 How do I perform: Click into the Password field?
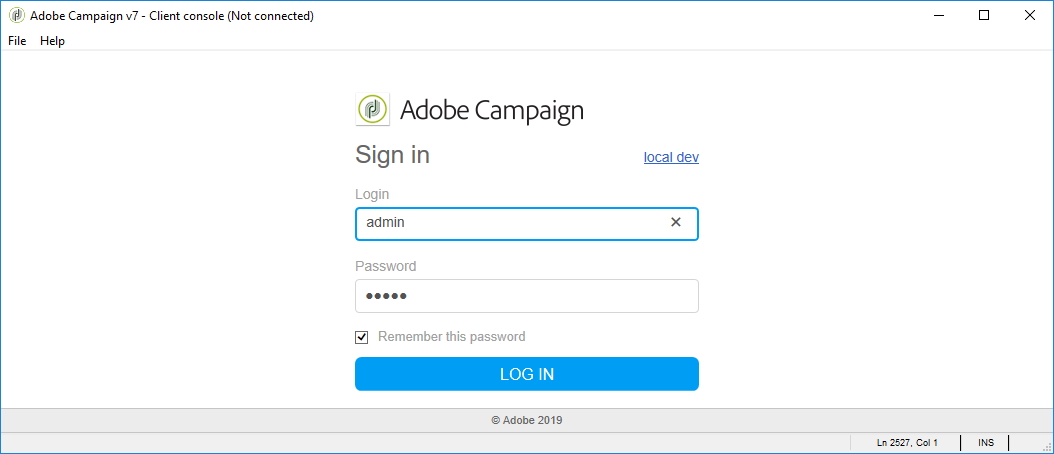point(526,296)
